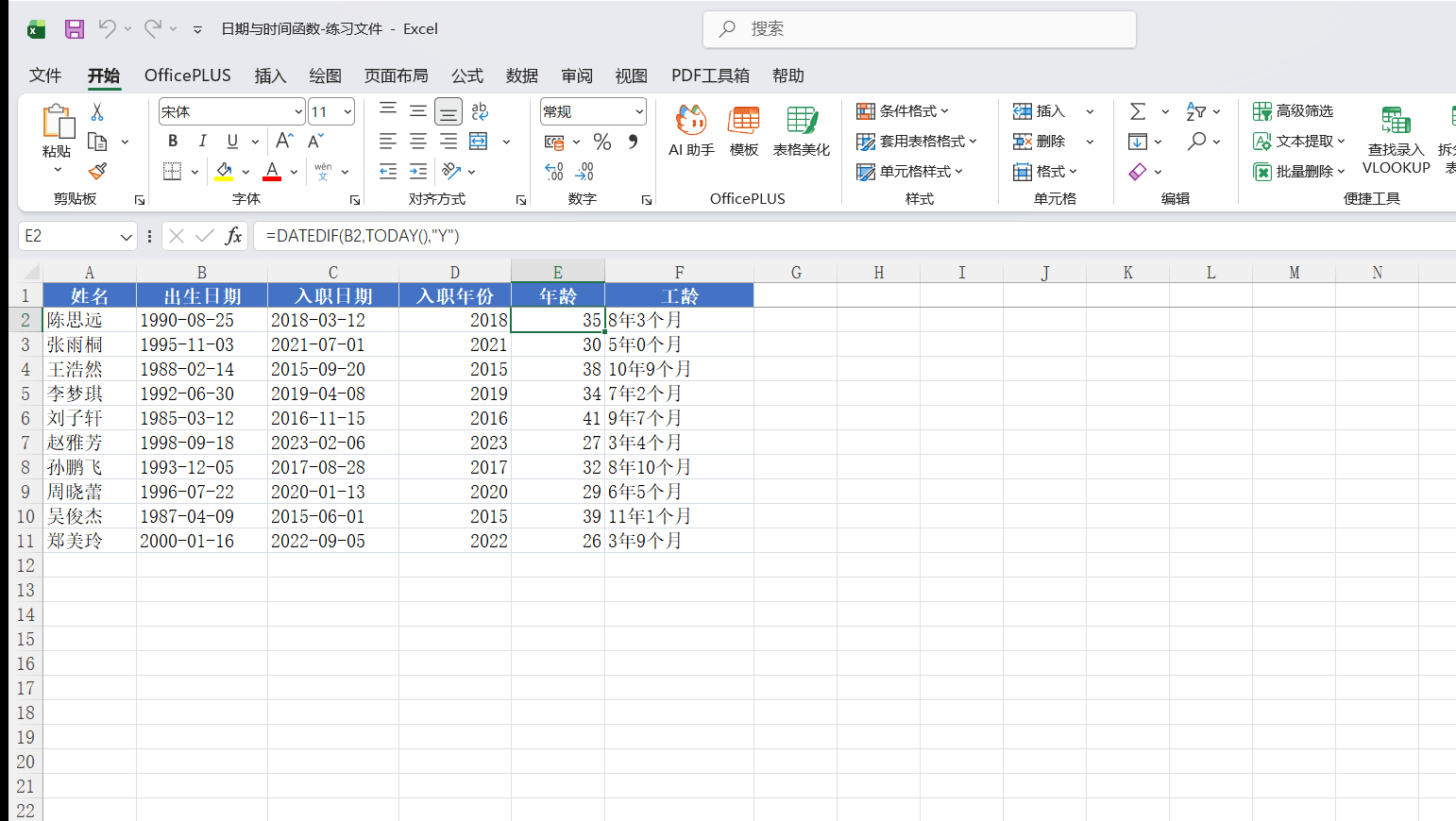Viewport: 1456px width, 821px height.
Task: Click the Save icon in the title bar
Action: tap(75, 29)
